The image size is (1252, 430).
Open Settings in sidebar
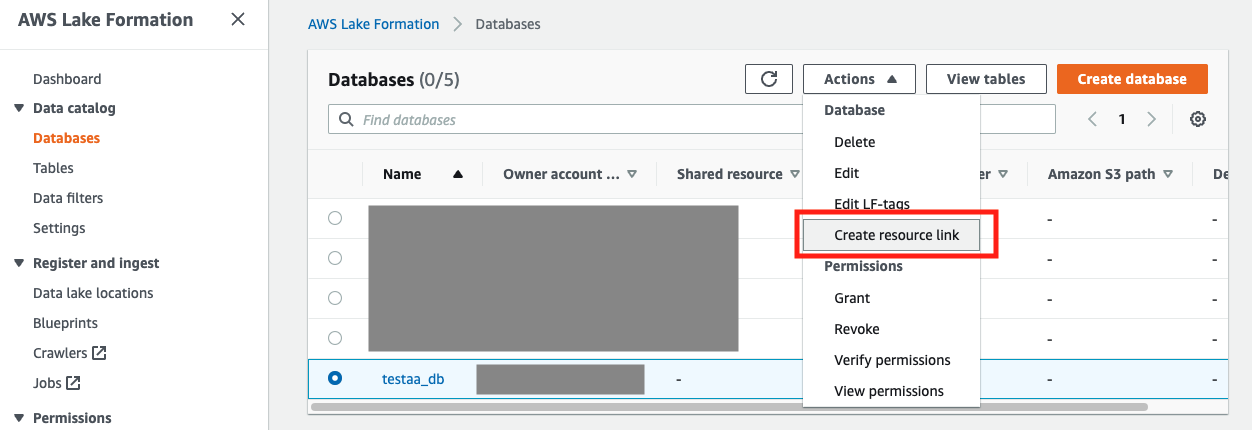pos(59,228)
